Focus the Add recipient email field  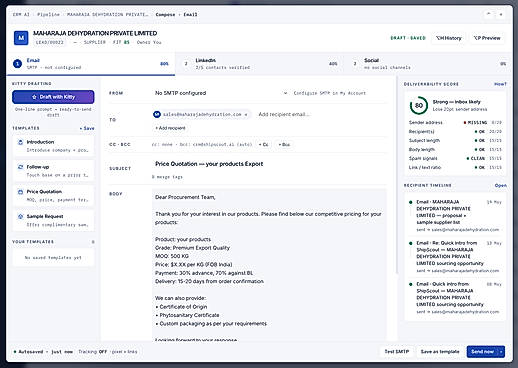284,114
